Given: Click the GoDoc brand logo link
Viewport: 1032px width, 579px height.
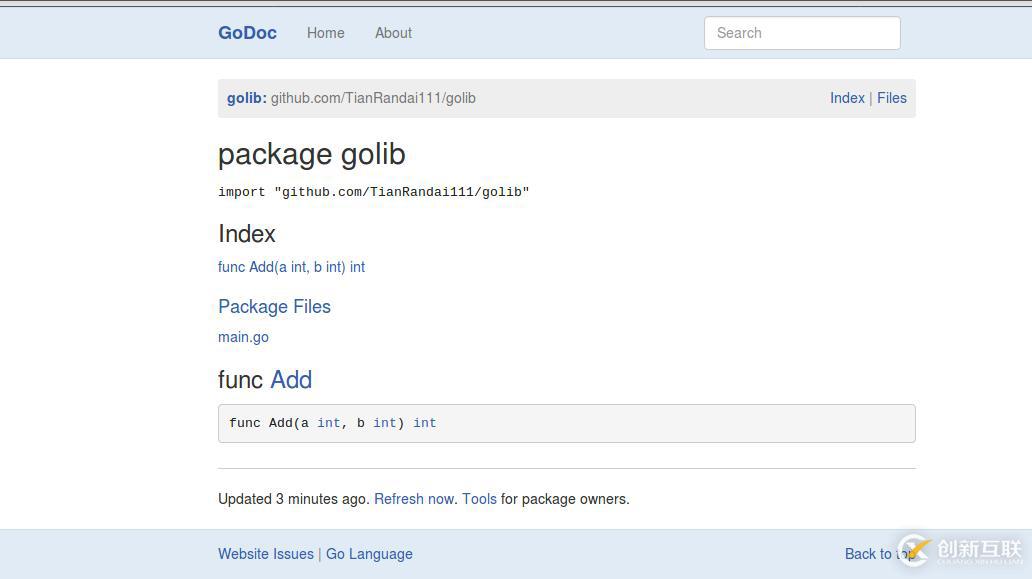Looking at the screenshot, I should tap(247, 33).
